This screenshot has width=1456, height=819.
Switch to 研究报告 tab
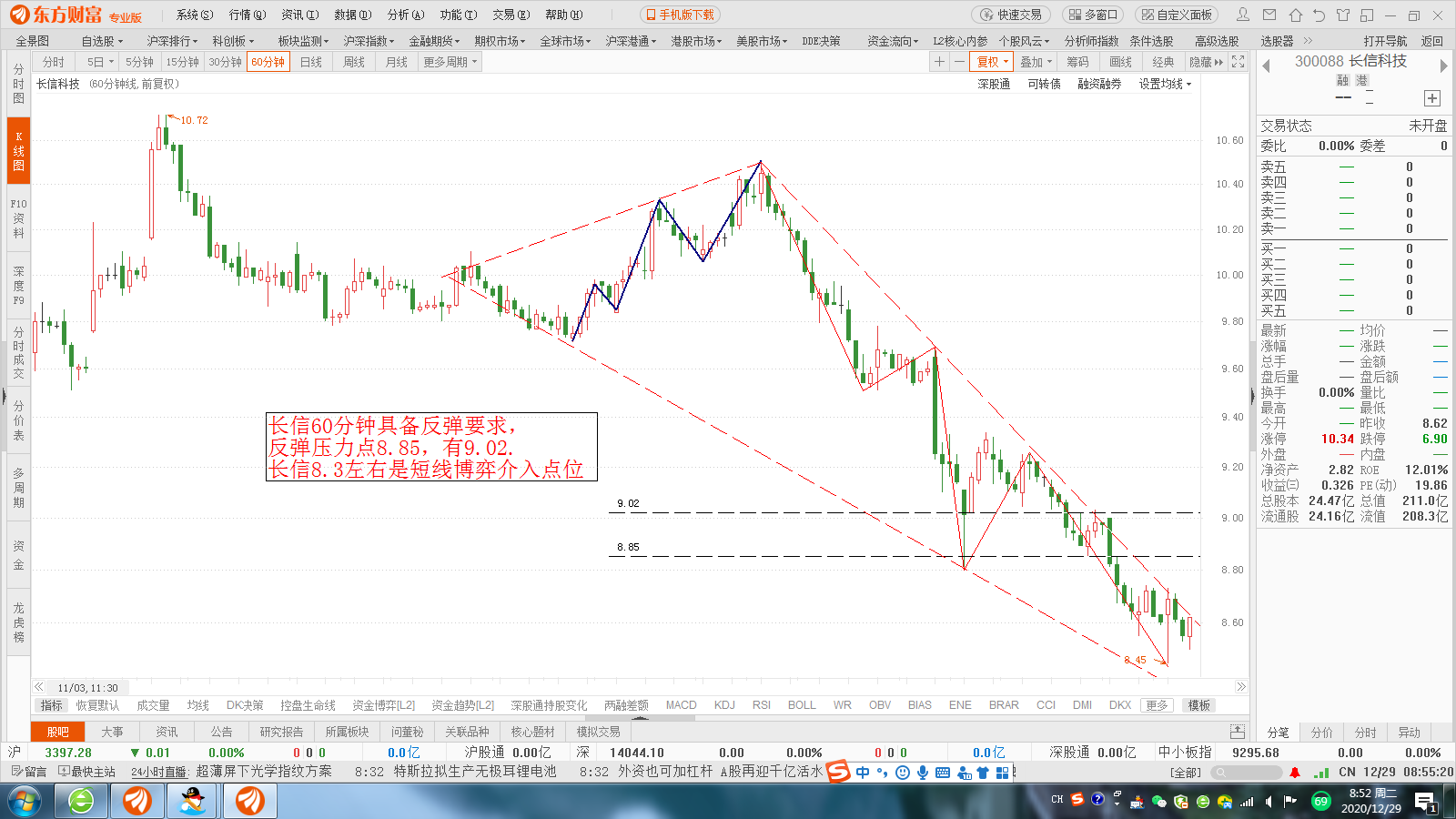coord(281,732)
